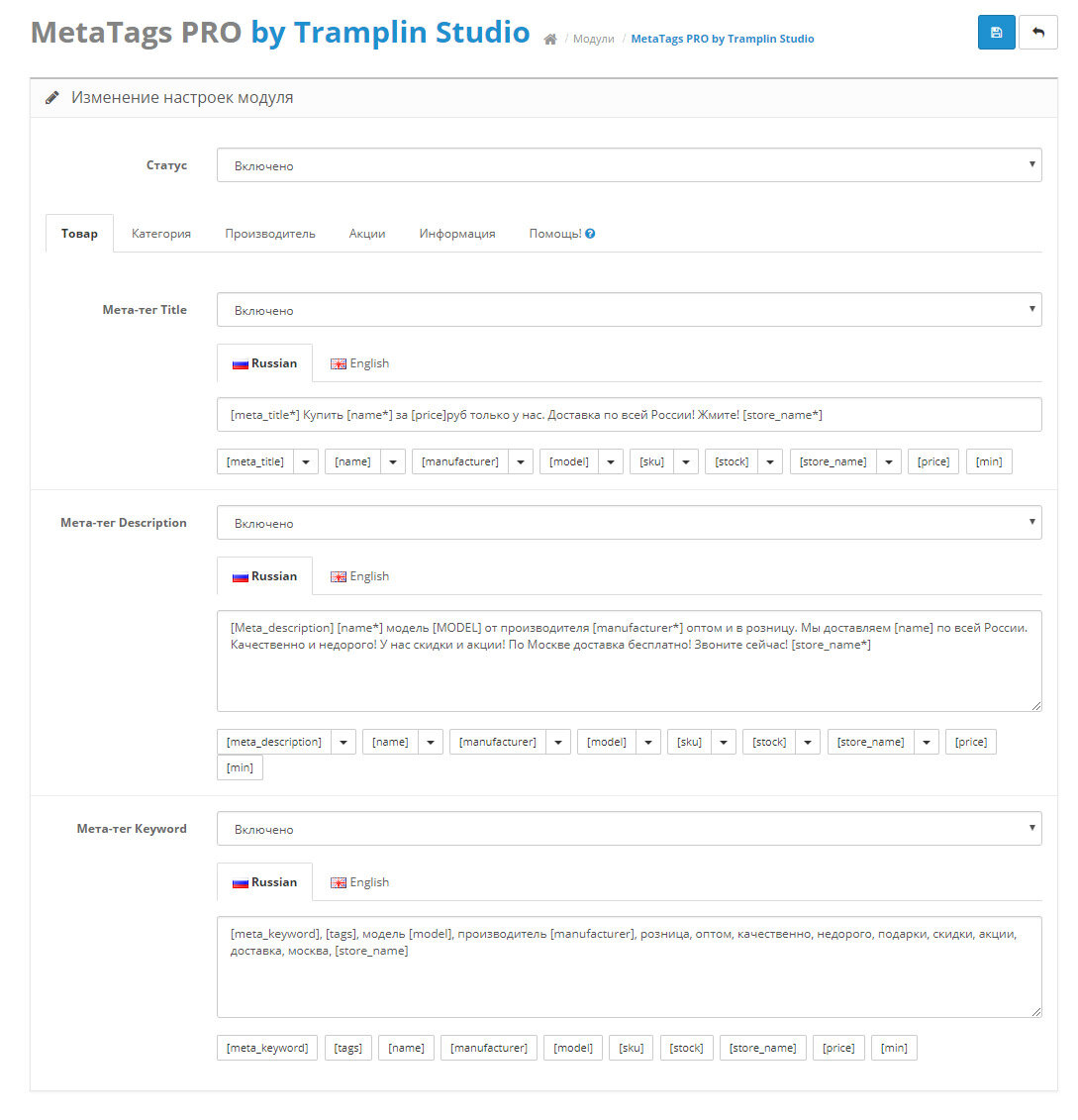Screen dimensions: 1078x1120
Task: Click the Title meta-tag template input field
Action: point(629,415)
